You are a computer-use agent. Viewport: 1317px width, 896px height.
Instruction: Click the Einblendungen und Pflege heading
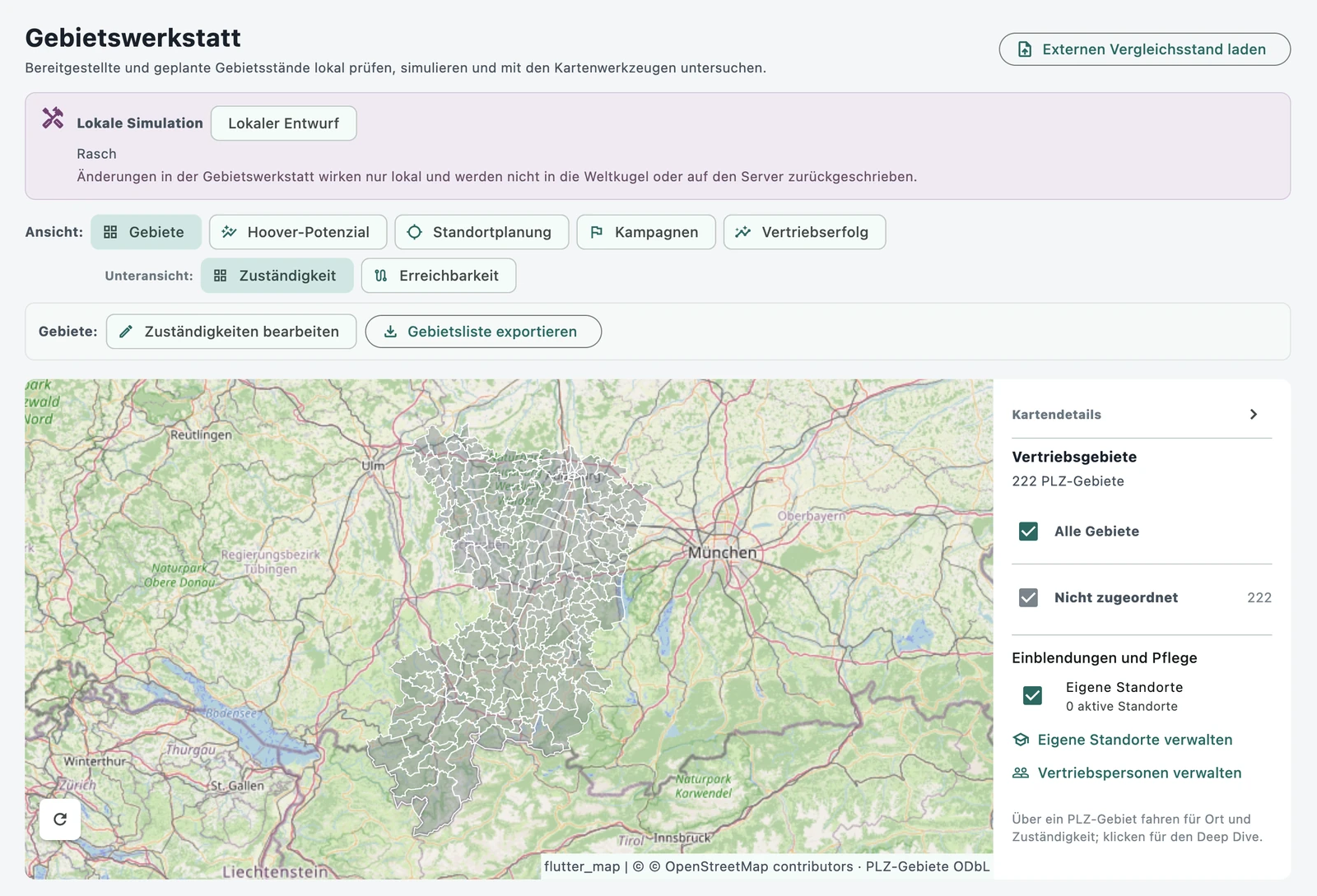coord(1105,658)
